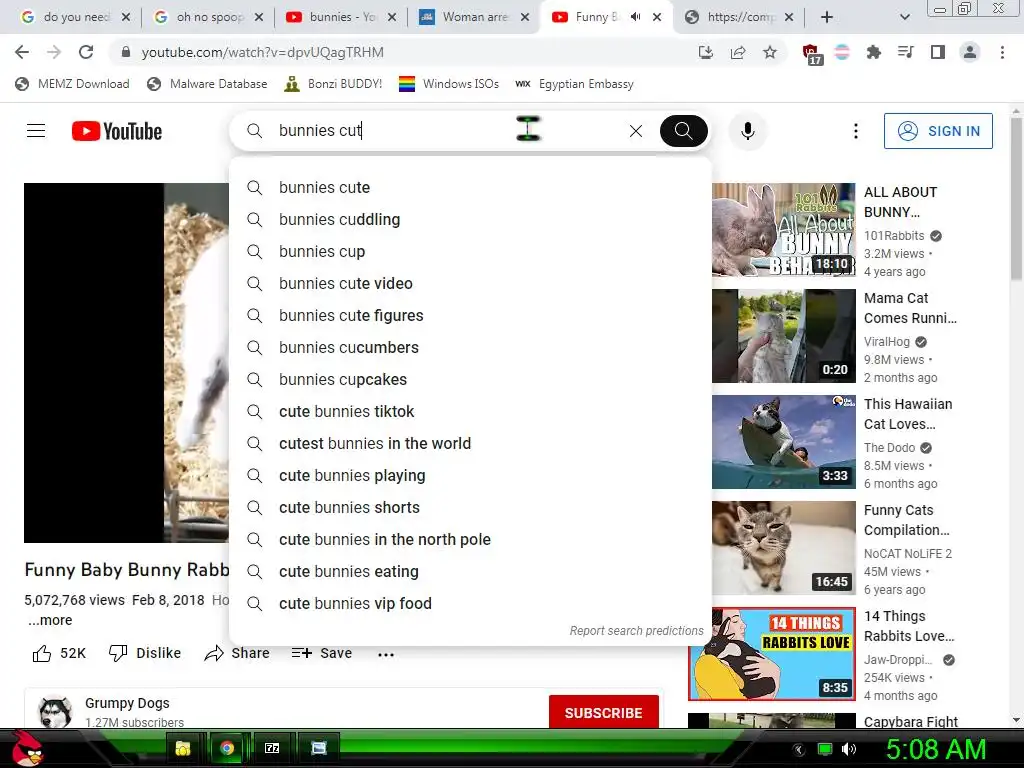Open Windows ISOs bookmark
This screenshot has width=1024, height=768.
coord(449,84)
